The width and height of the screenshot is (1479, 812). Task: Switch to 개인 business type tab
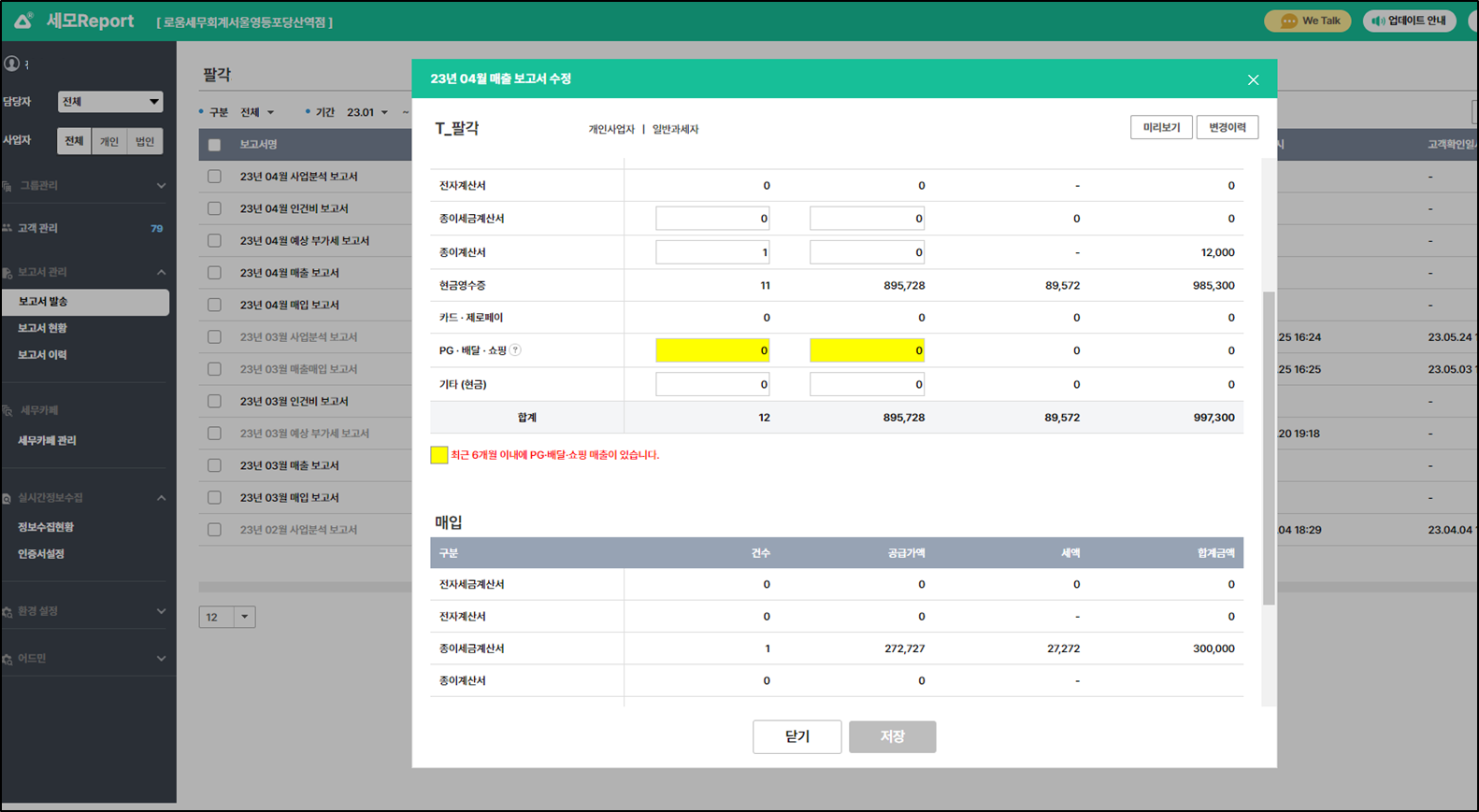tap(109, 141)
